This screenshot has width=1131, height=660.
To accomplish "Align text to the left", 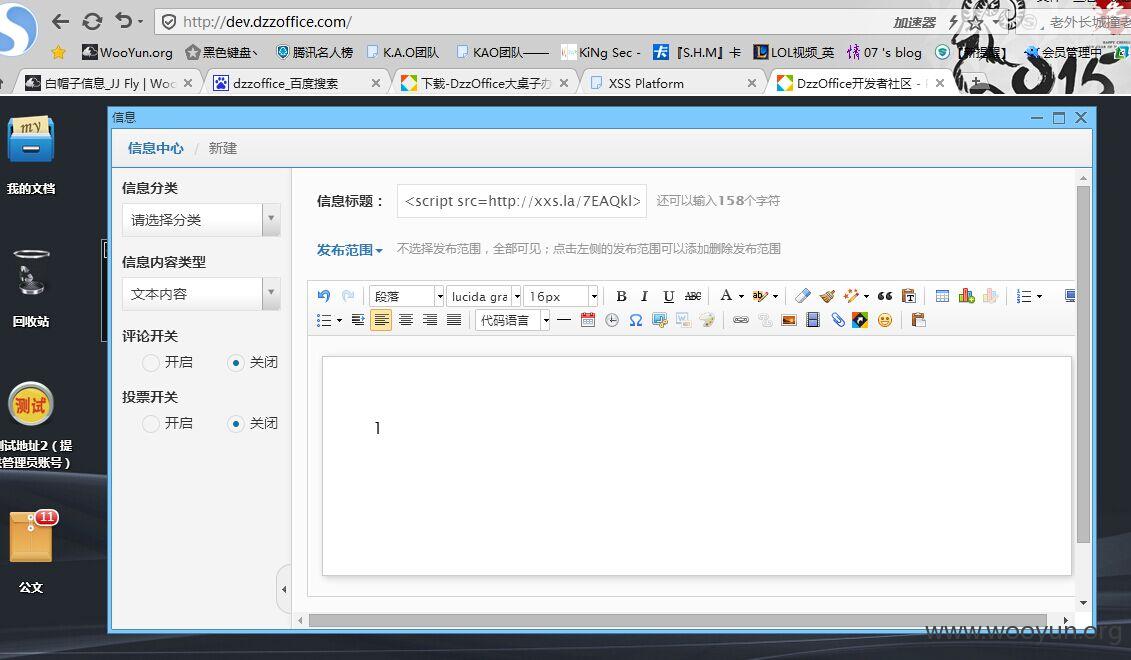I will [x=382, y=320].
